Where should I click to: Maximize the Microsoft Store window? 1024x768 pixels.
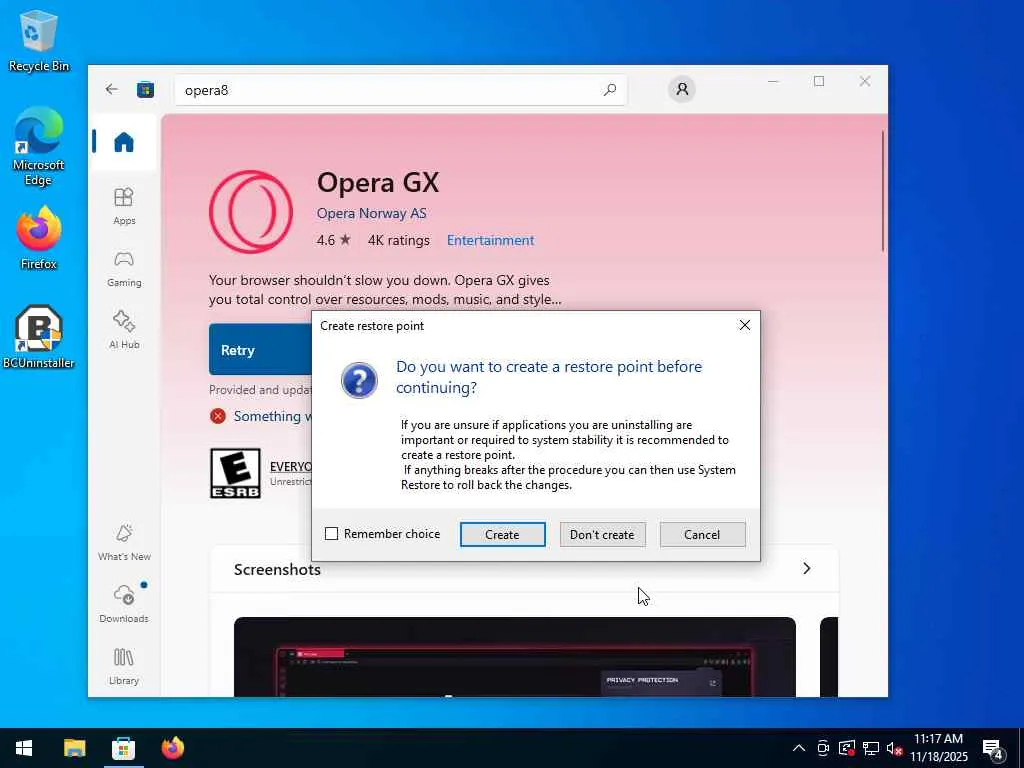coord(819,81)
